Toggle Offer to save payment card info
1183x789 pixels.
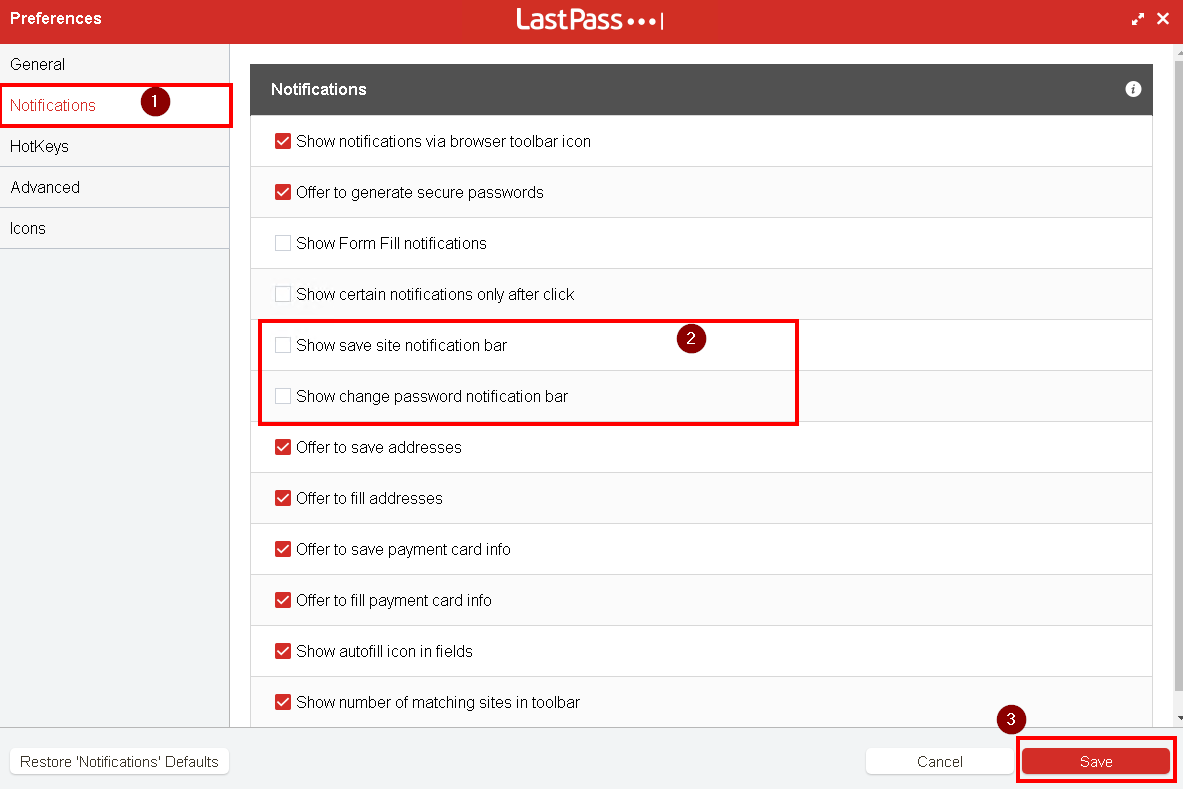(283, 549)
